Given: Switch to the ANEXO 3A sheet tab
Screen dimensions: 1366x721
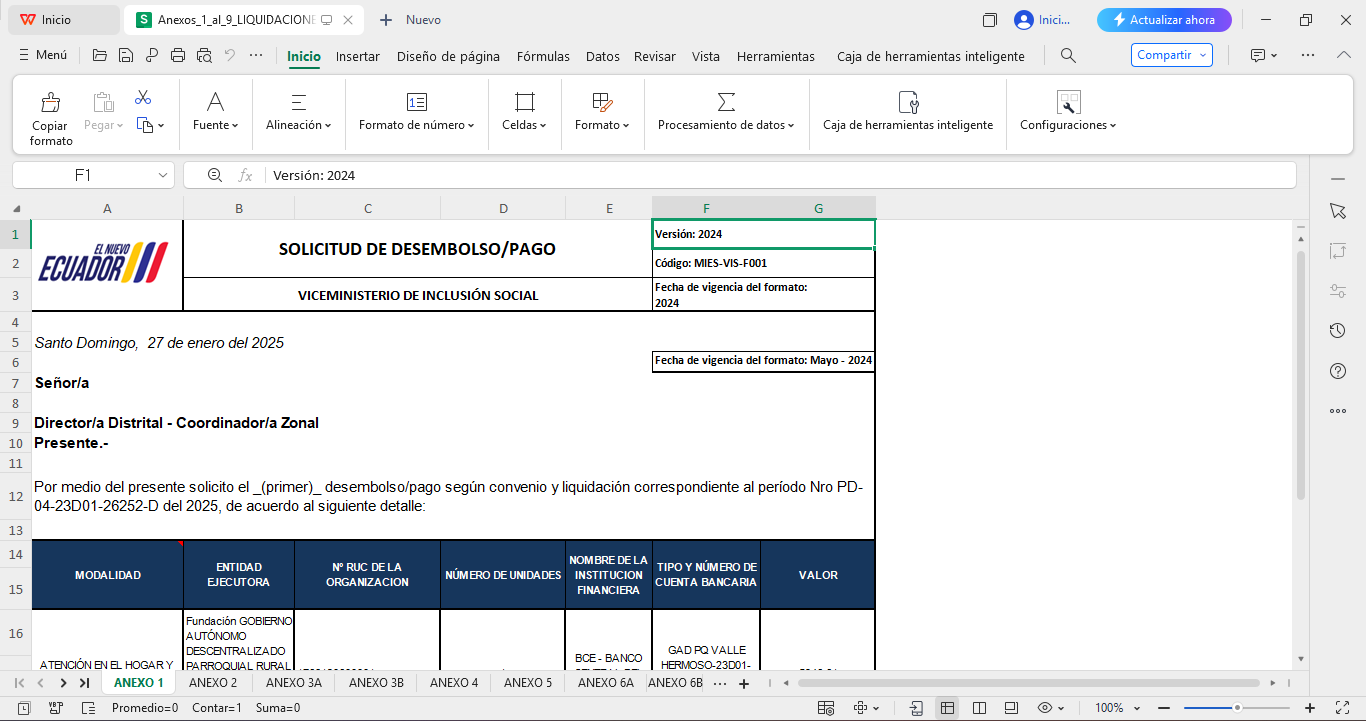Looking at the screenshot, I should 293,683.
